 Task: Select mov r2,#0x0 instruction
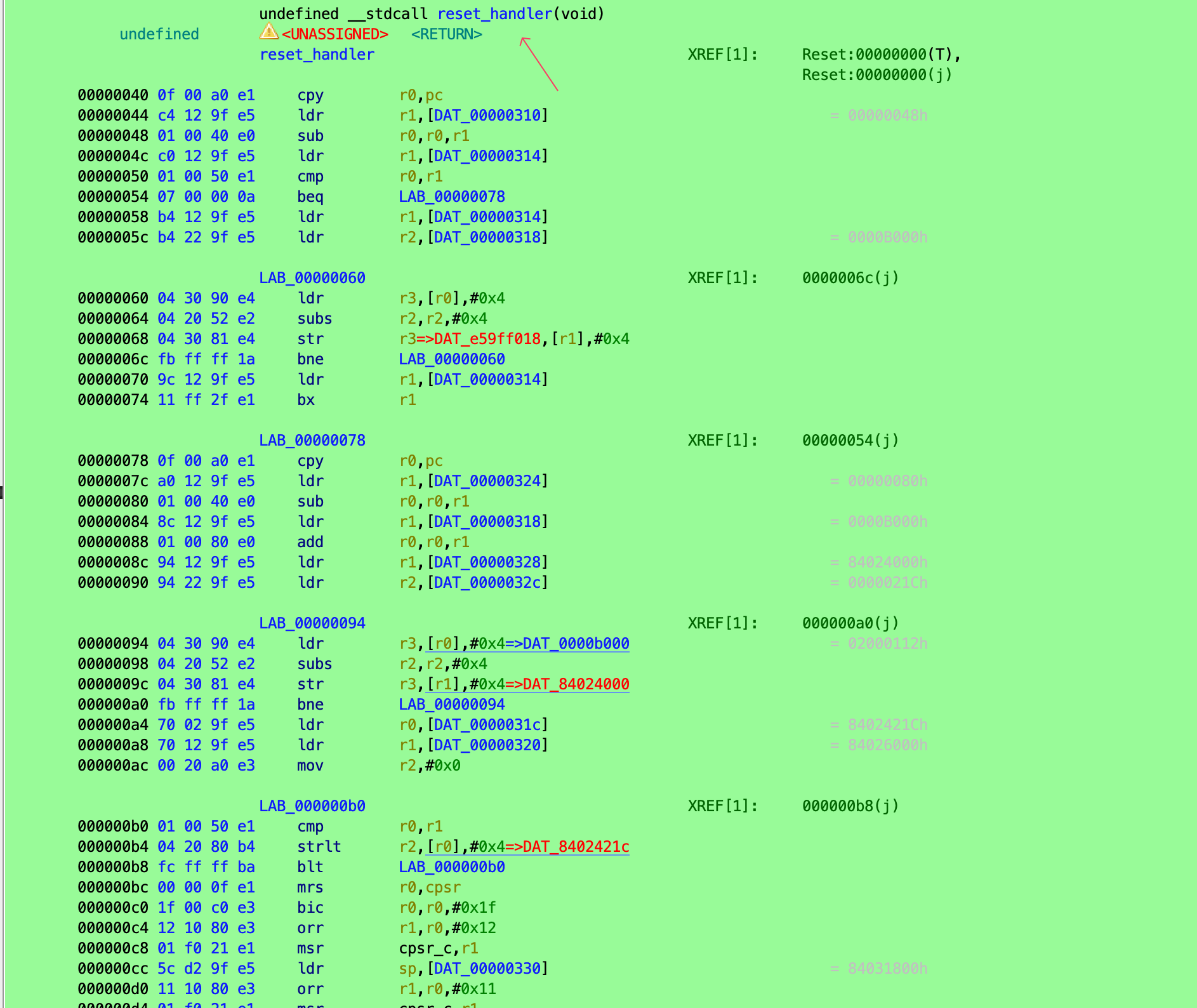click(379, 766)
